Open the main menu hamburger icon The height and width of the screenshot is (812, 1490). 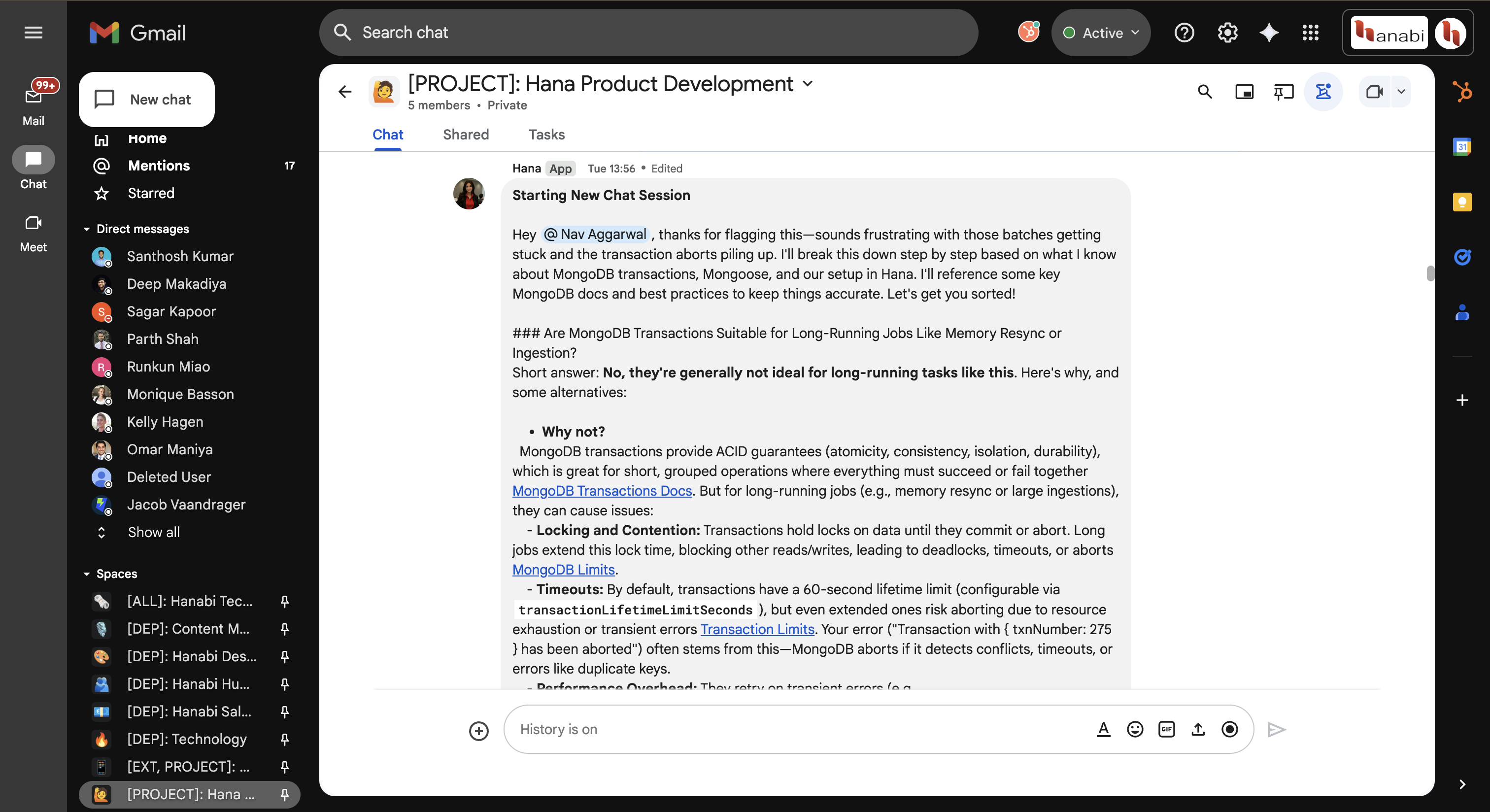point(34,33)
